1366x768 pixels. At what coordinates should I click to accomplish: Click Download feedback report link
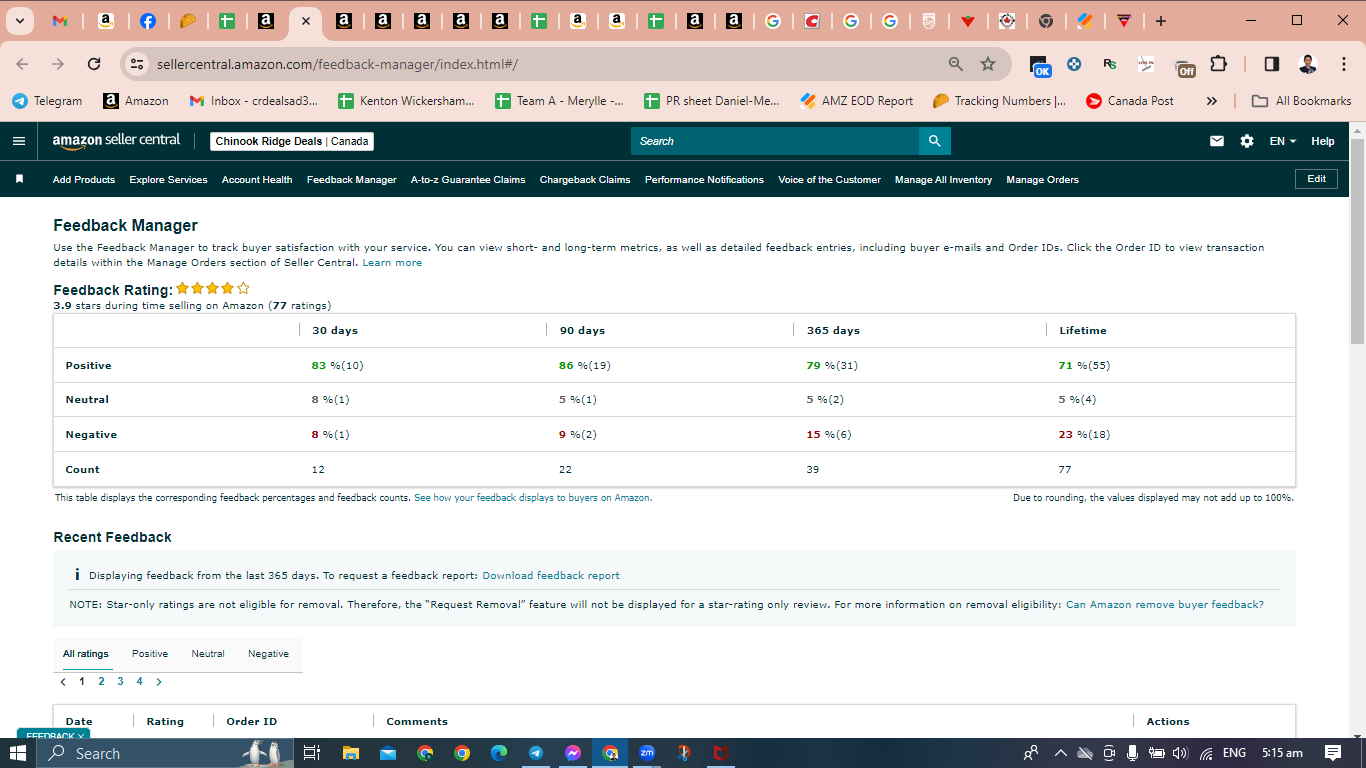[551, 576]
